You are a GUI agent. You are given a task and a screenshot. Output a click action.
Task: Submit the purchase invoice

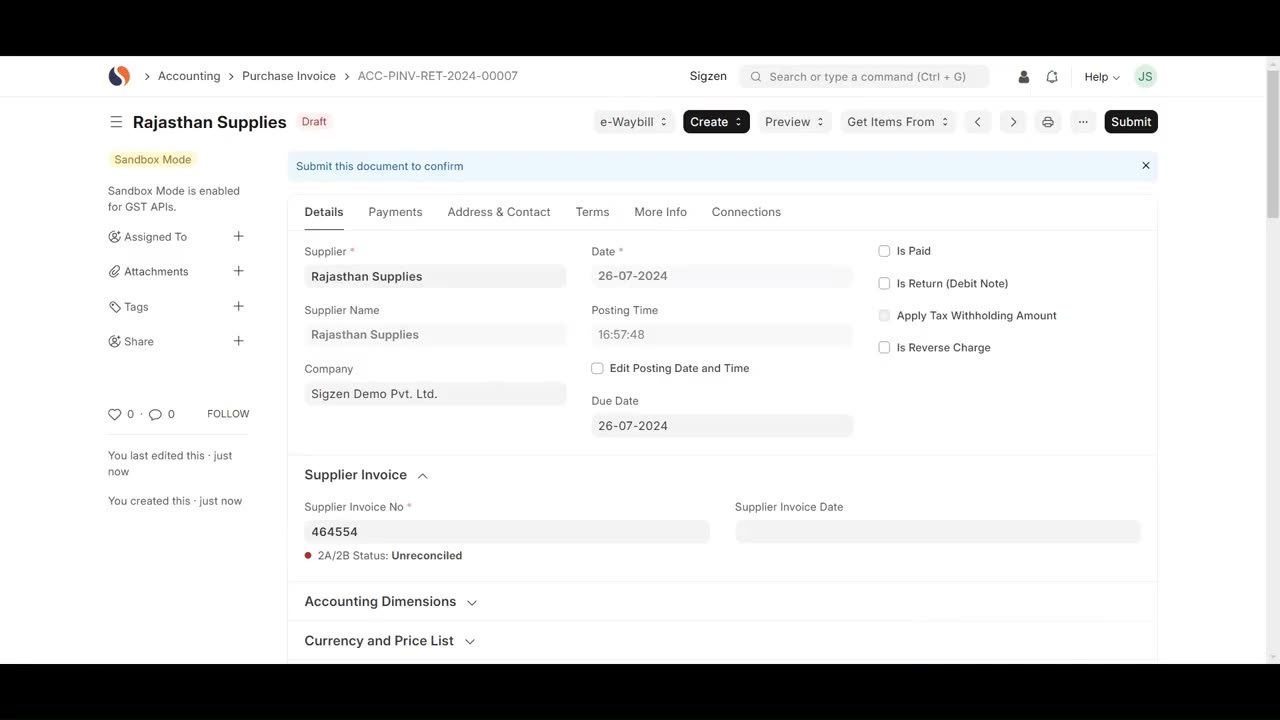click(x=1131, y=122)
